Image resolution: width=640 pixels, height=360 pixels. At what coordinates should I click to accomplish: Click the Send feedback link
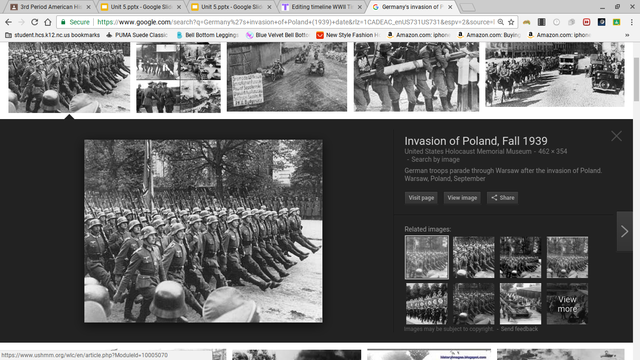point(519,329)
